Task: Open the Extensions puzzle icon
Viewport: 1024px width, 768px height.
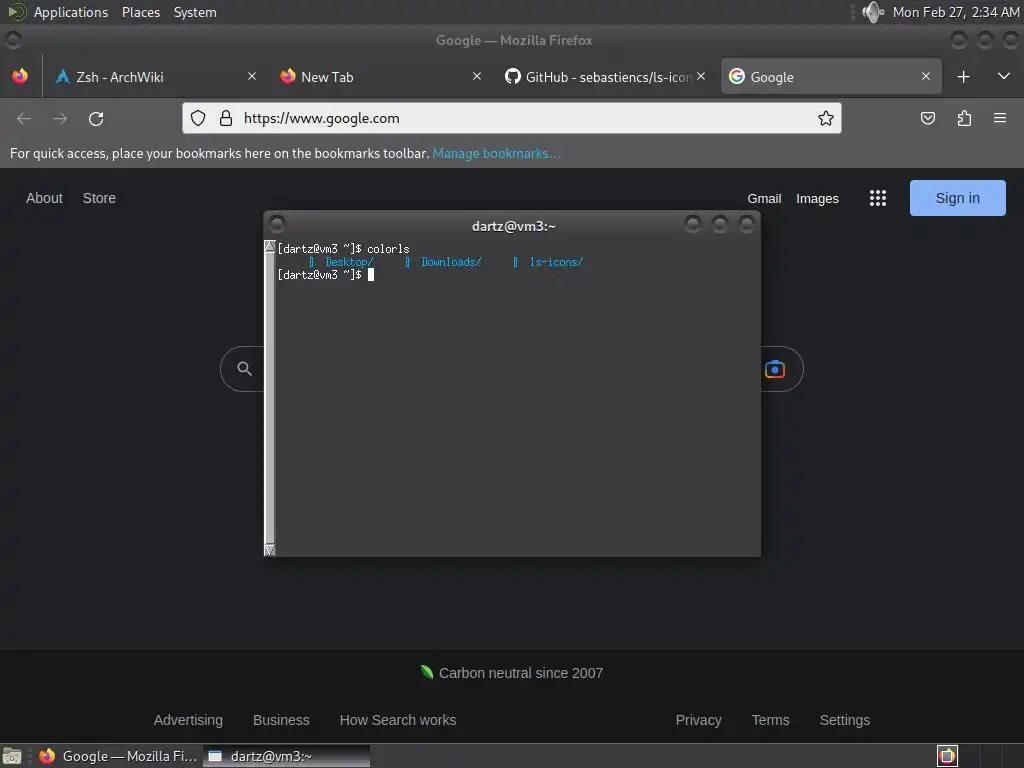Action: (964, 118)
